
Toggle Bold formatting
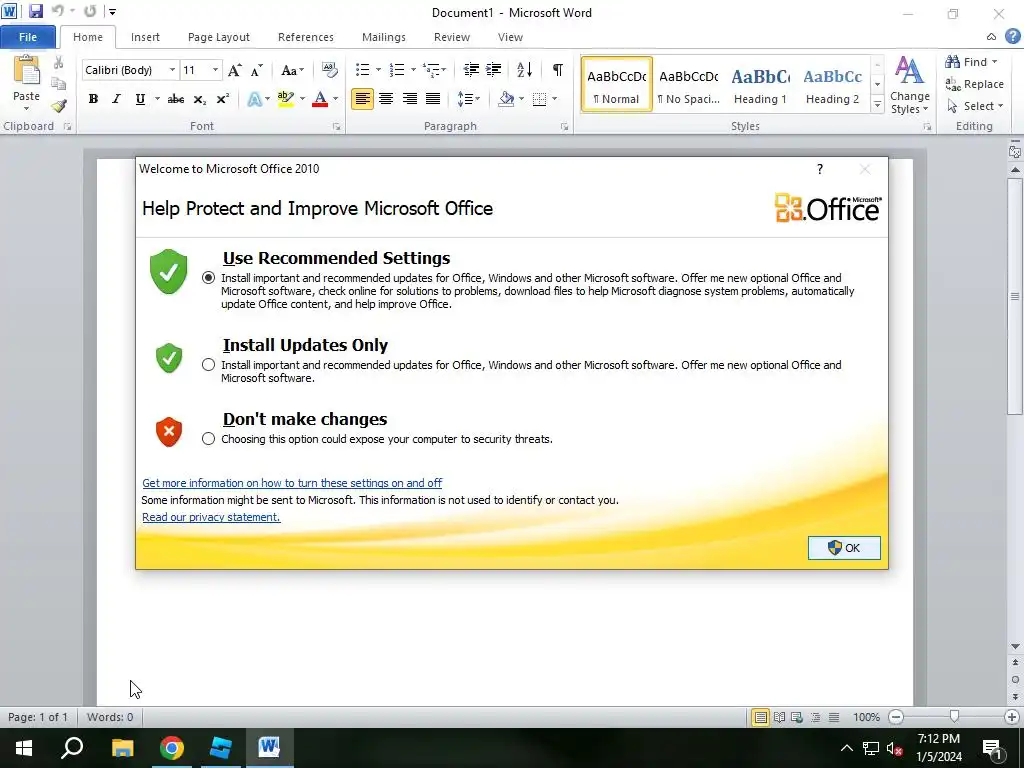tap(93, 99)
